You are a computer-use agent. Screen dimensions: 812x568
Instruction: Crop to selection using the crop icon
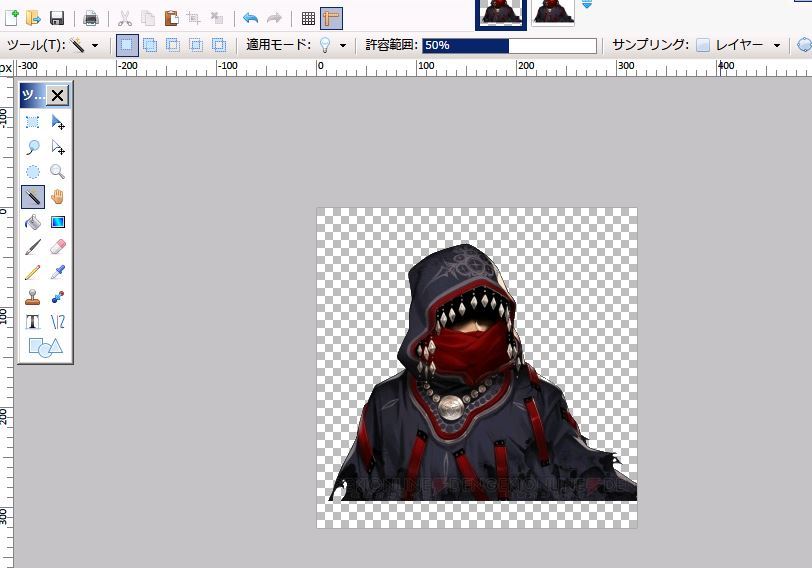click(x=194, y=19)
